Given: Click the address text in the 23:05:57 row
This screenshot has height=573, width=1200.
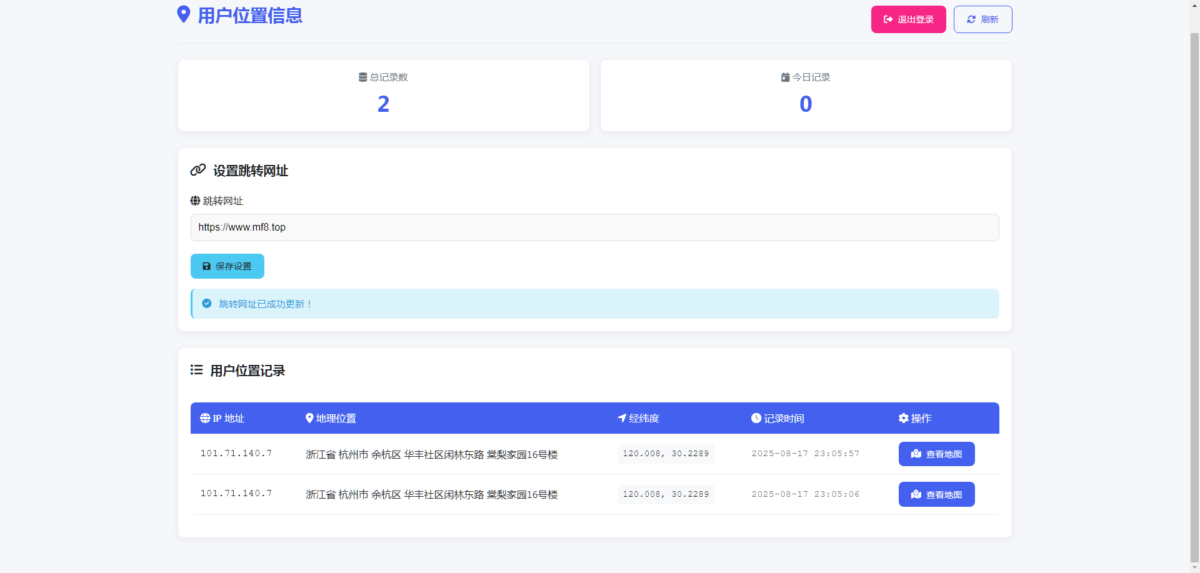Looking at the screenshot, I should click(431, 454).
